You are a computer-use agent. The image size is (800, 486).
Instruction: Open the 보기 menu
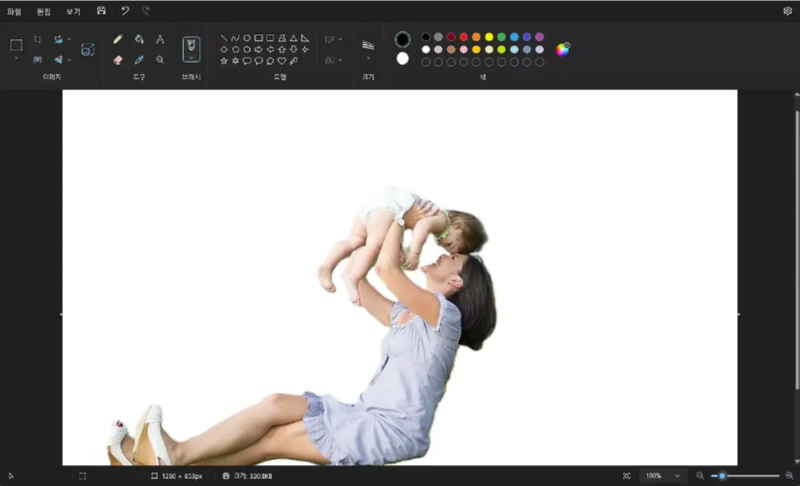pyautogui.click(x=73, y=11)
